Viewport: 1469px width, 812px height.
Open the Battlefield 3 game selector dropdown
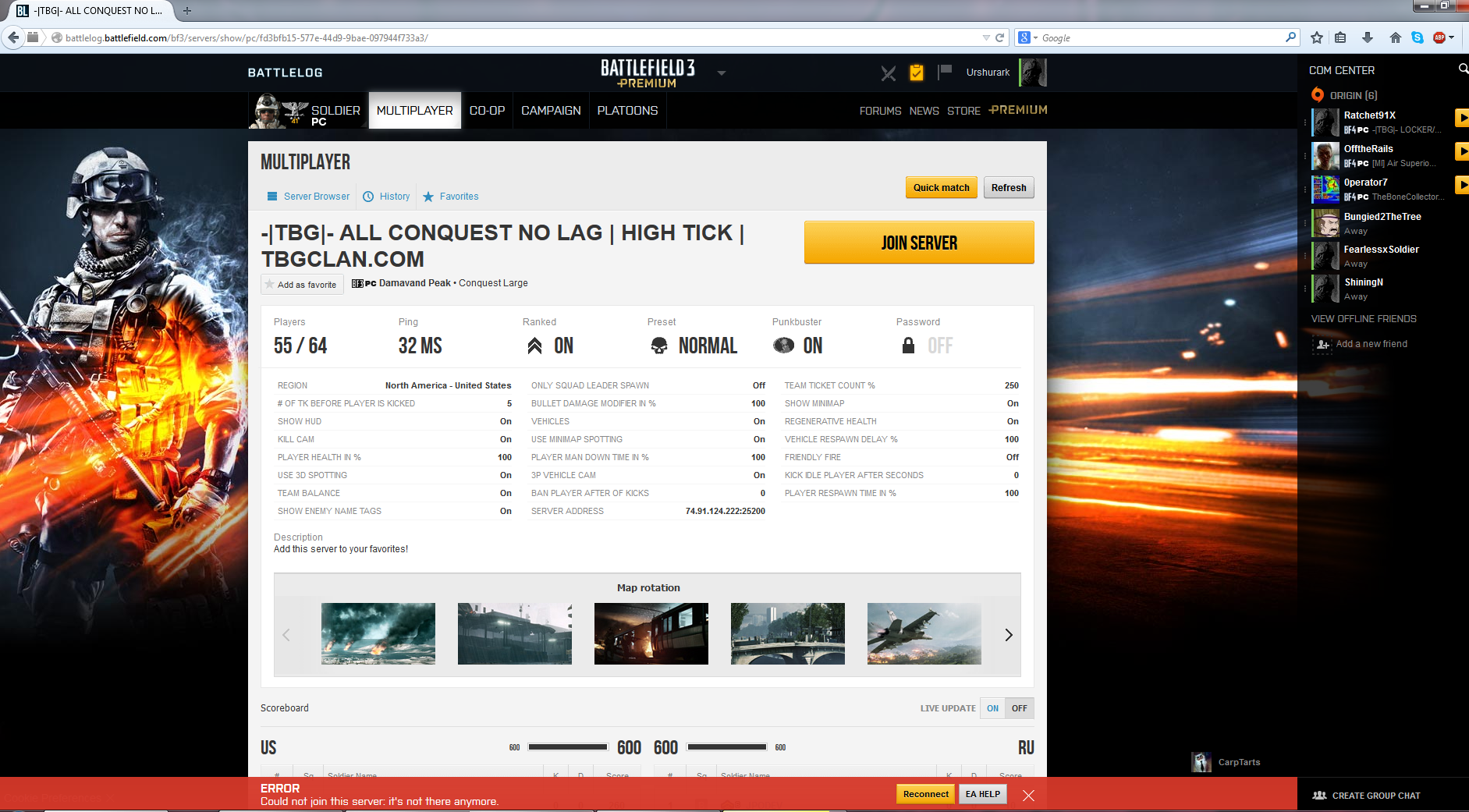[x=721, y=73]
